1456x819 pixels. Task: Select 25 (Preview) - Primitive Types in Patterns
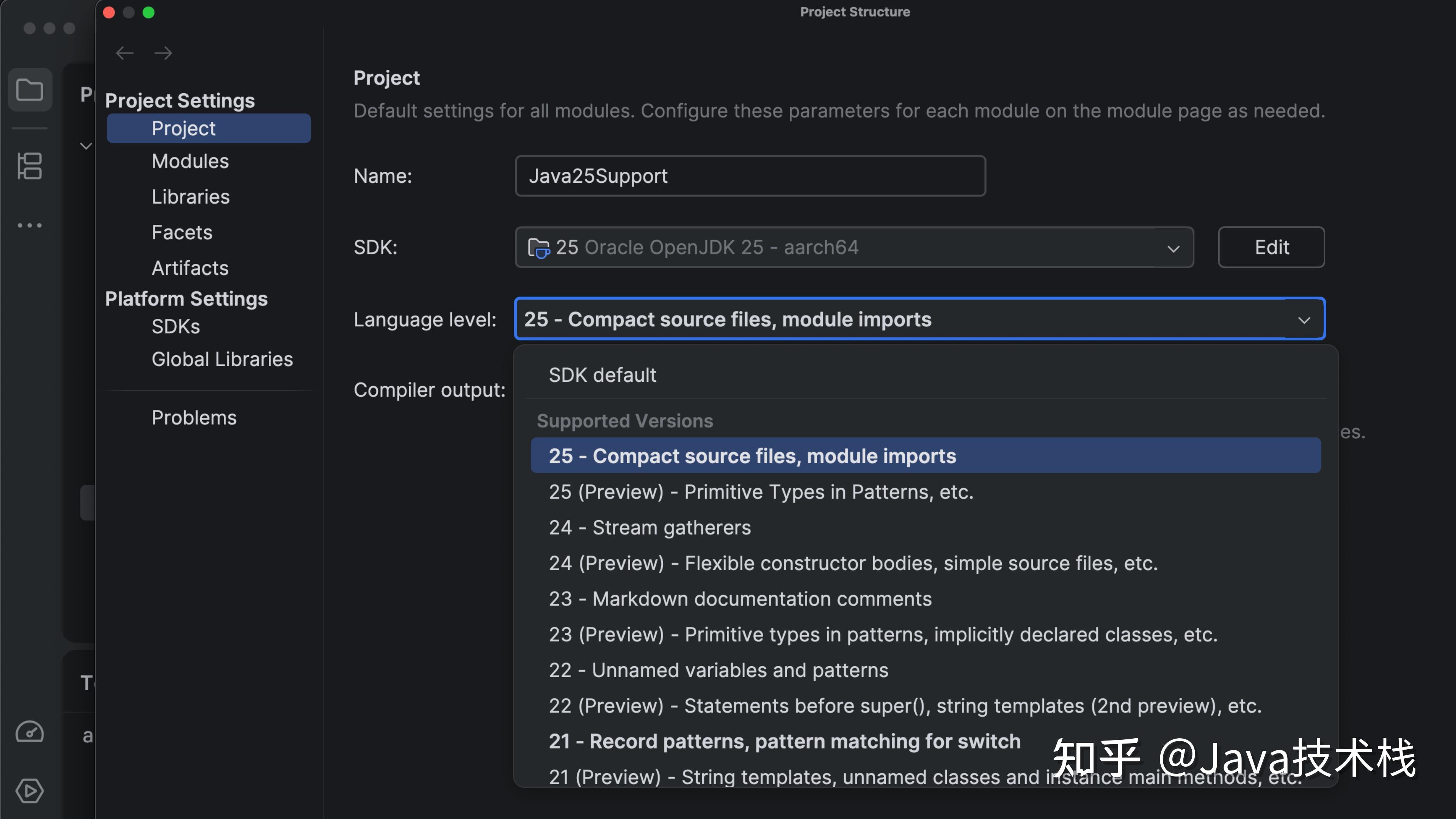(x=925, y=492)
